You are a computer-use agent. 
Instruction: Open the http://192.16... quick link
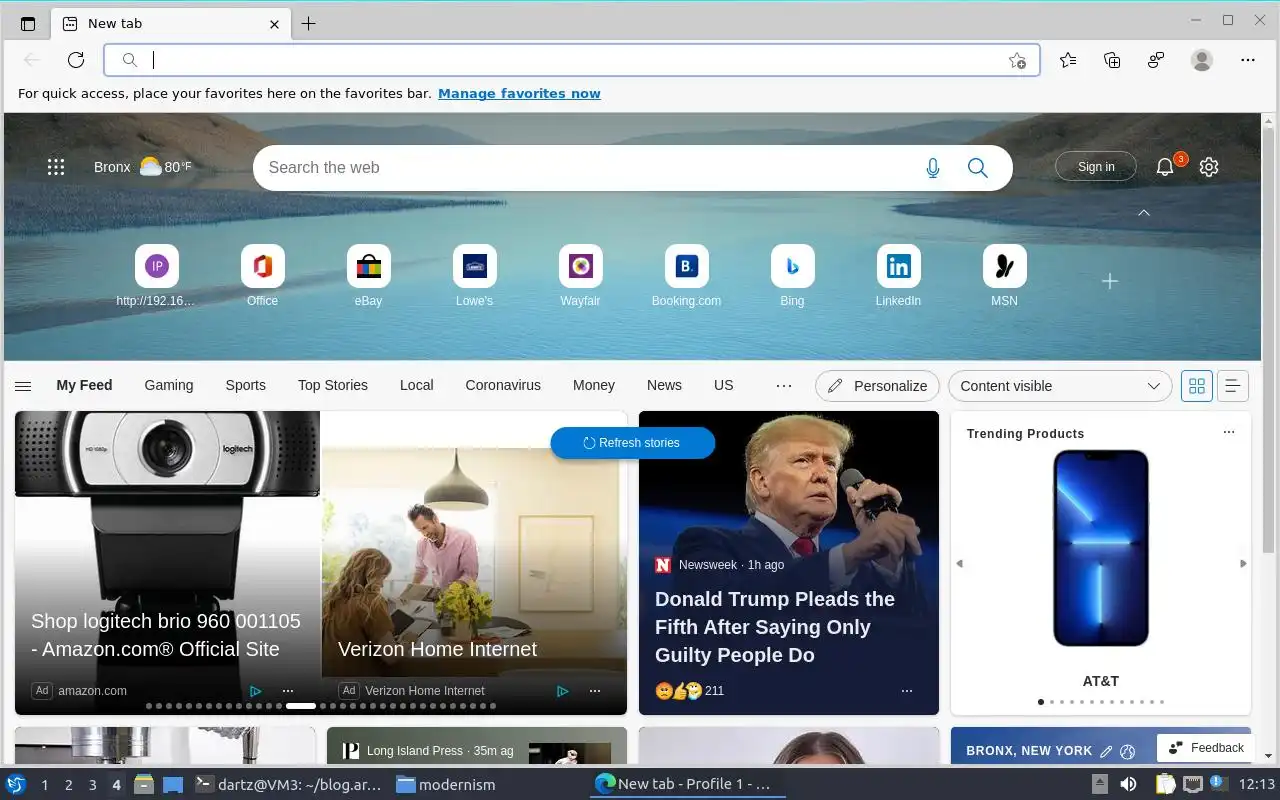click(157, 276)
